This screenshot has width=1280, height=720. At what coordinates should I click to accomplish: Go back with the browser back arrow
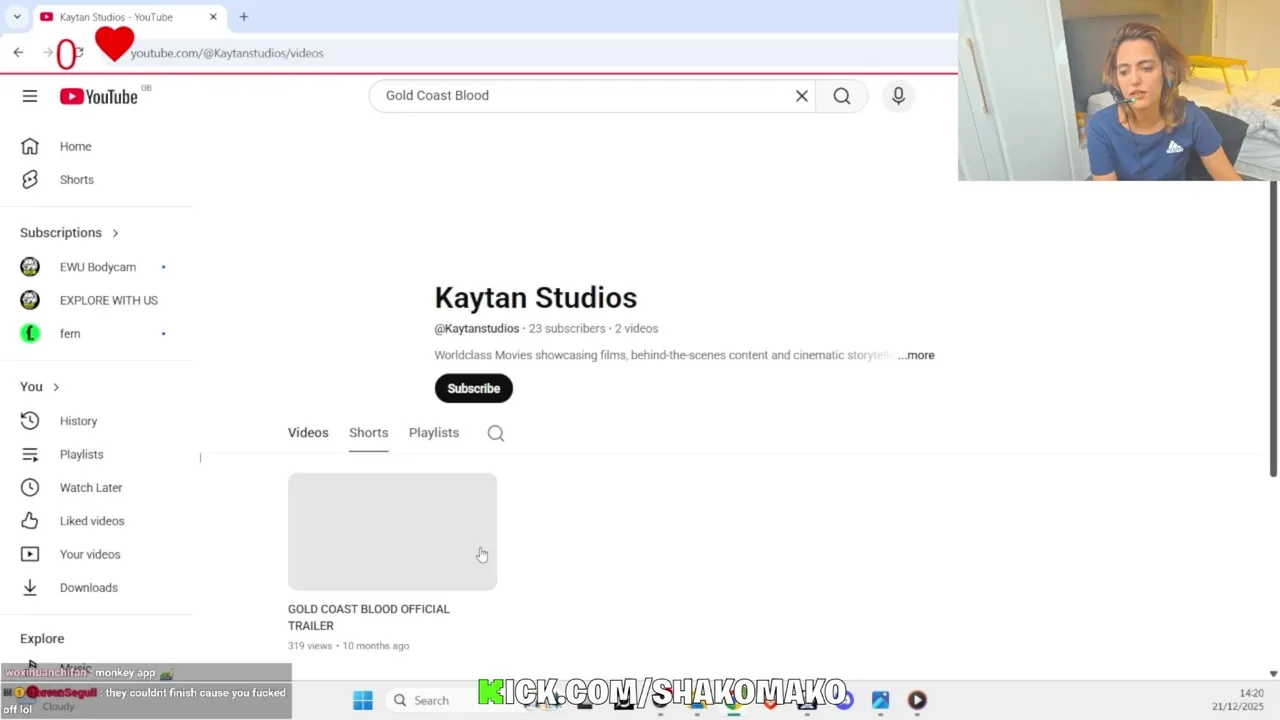tap(18, 53)
